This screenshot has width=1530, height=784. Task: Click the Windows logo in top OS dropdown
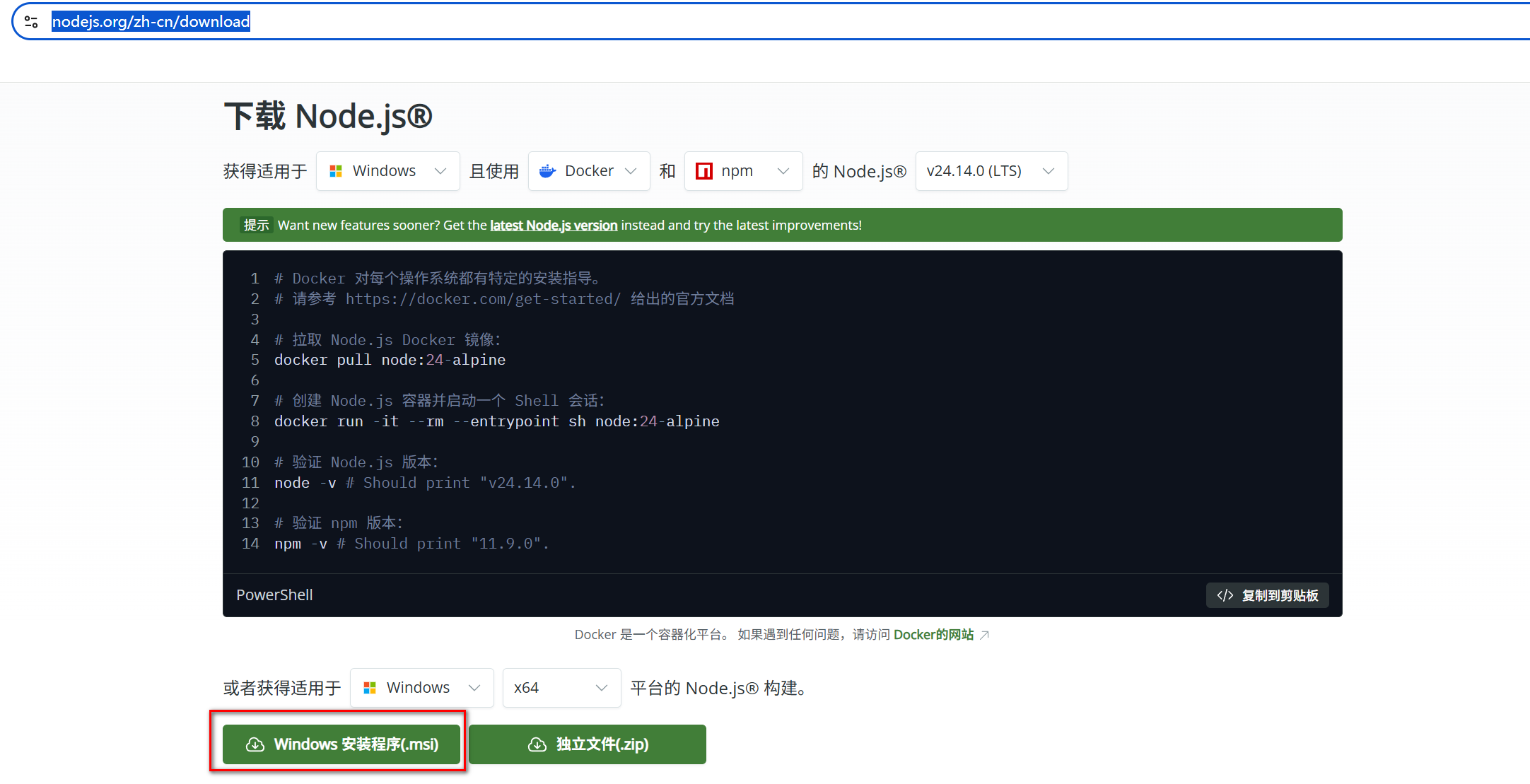336,171
